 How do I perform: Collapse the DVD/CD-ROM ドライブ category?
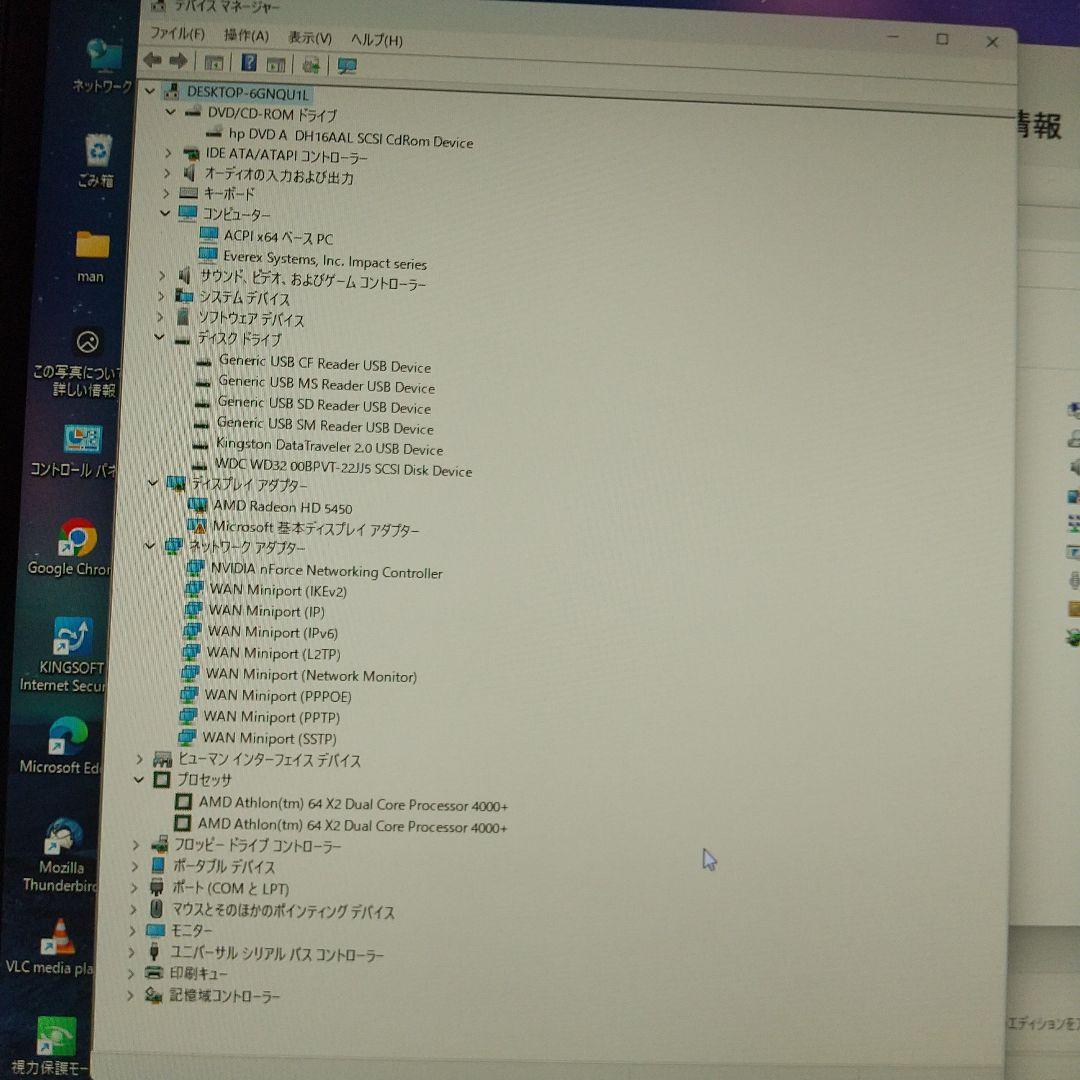point(170,111)
